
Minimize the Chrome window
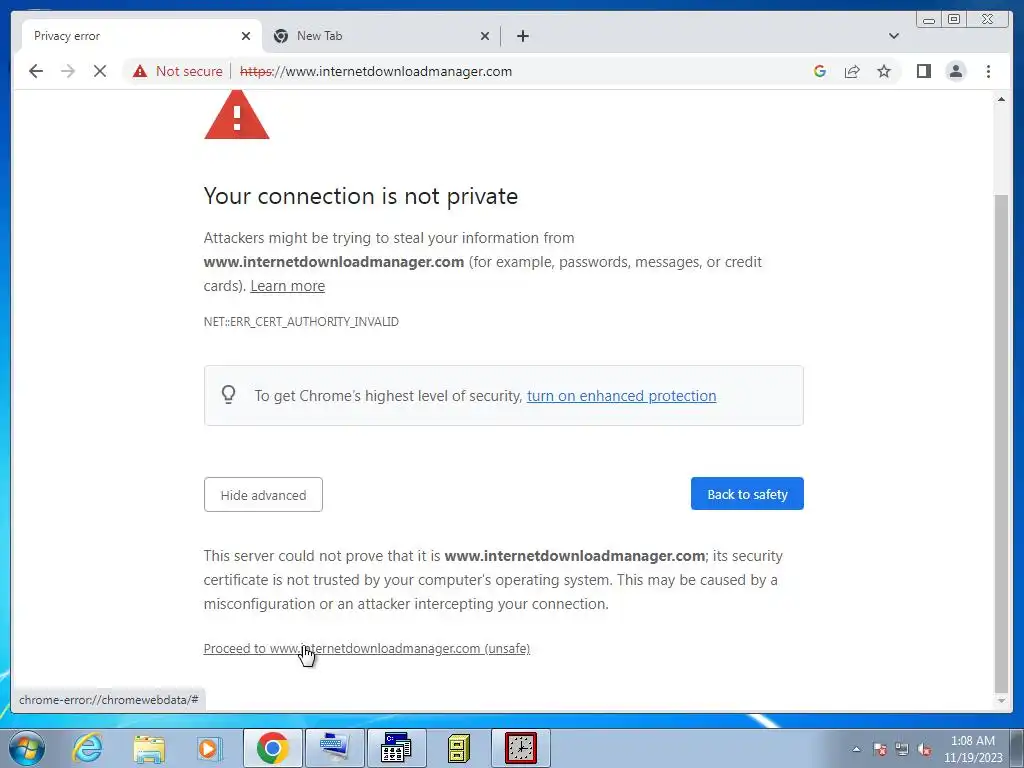point(929,20)
